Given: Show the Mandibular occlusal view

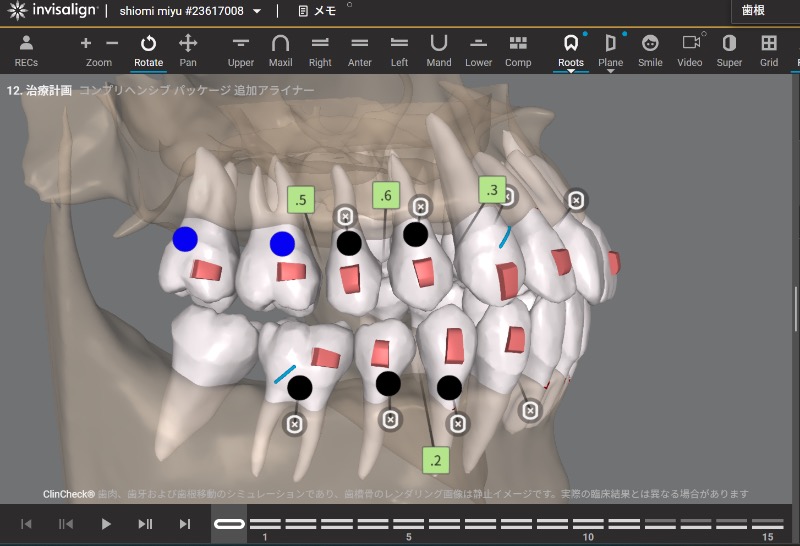Looking at the screenshot, I should coord(439,50).
